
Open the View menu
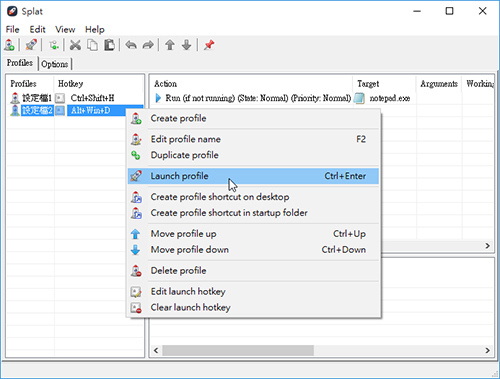click(65, 29)
